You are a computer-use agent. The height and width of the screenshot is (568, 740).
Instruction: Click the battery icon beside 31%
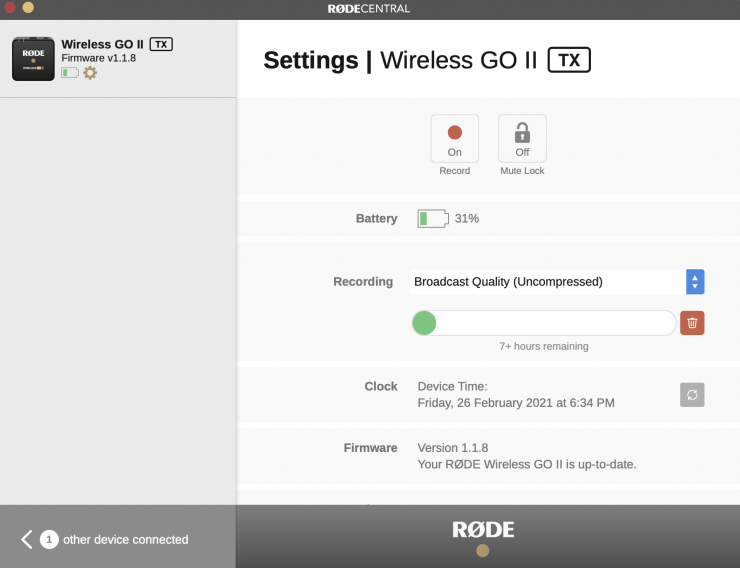[432, 218]
